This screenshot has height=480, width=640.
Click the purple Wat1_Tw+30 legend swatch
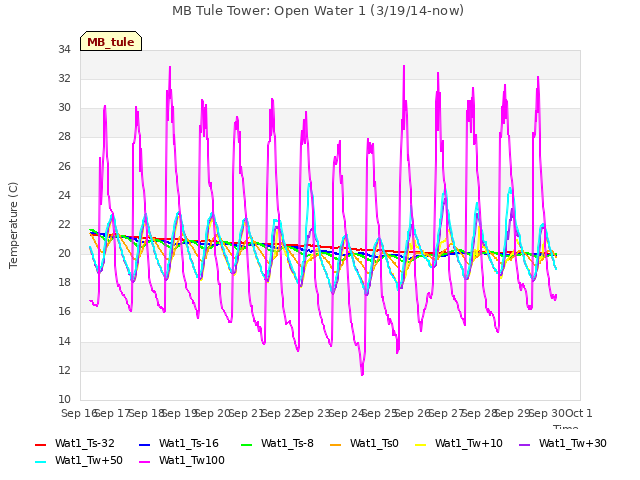[x=524, y=444]
